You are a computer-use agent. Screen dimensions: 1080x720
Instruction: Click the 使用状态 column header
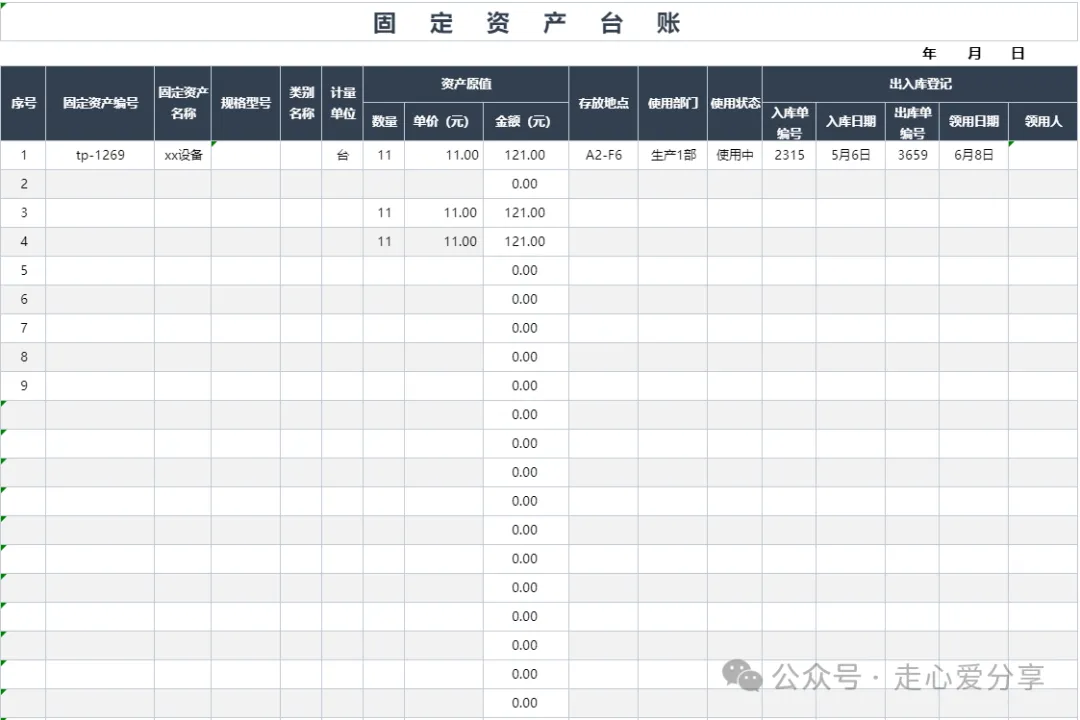pyautogui.click(x=735, y=103)
